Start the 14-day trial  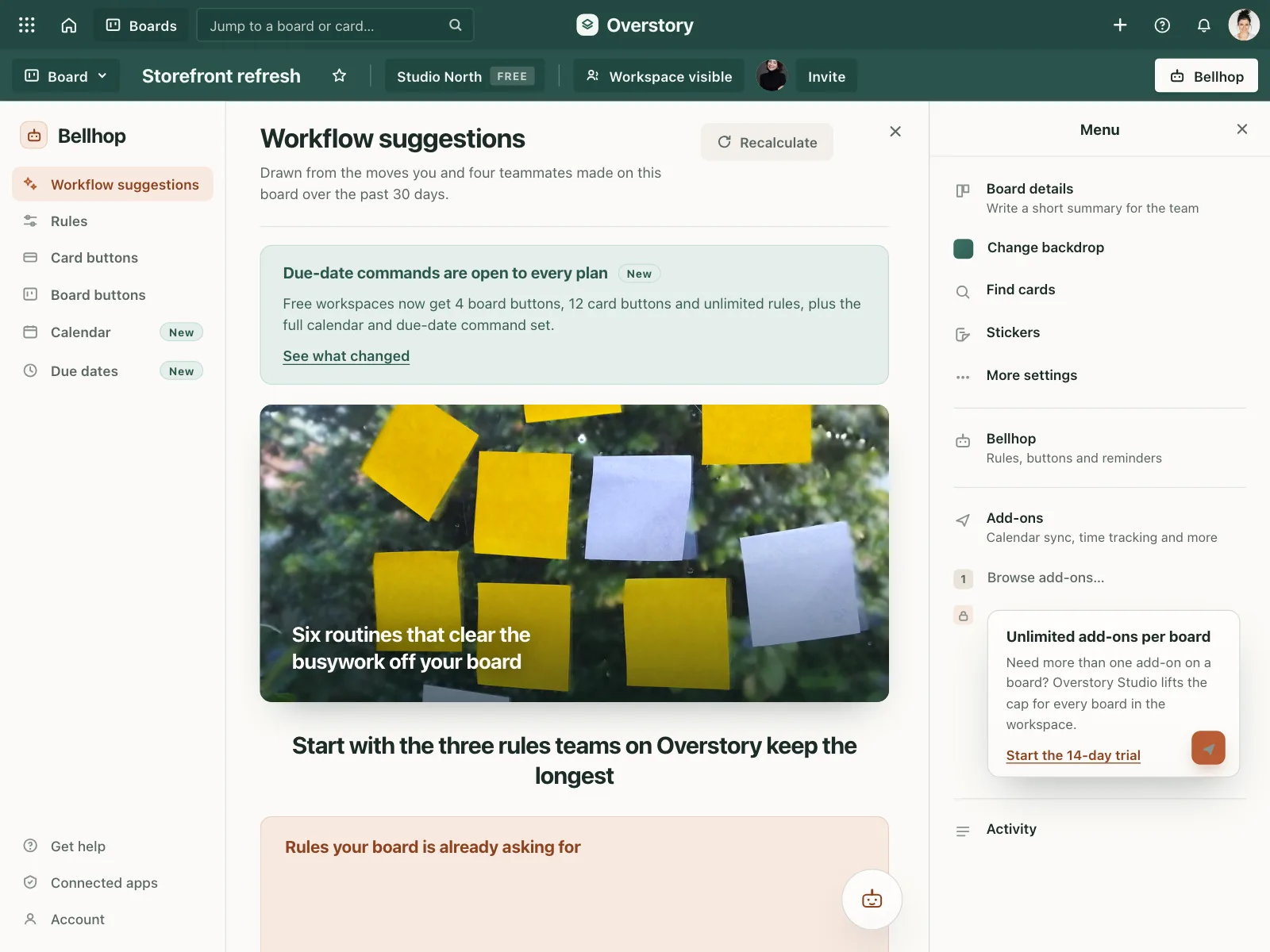[1073, 755]
